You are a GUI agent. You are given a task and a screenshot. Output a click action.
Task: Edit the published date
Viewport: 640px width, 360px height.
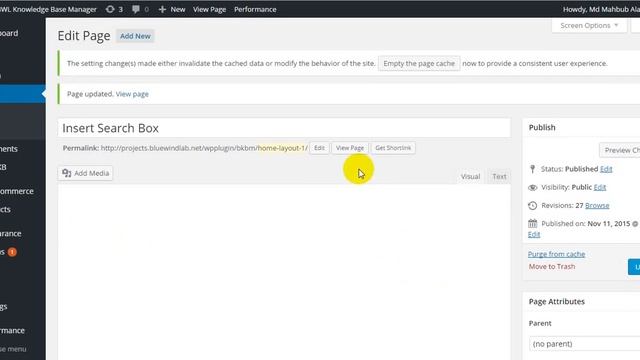coord(534,234)
